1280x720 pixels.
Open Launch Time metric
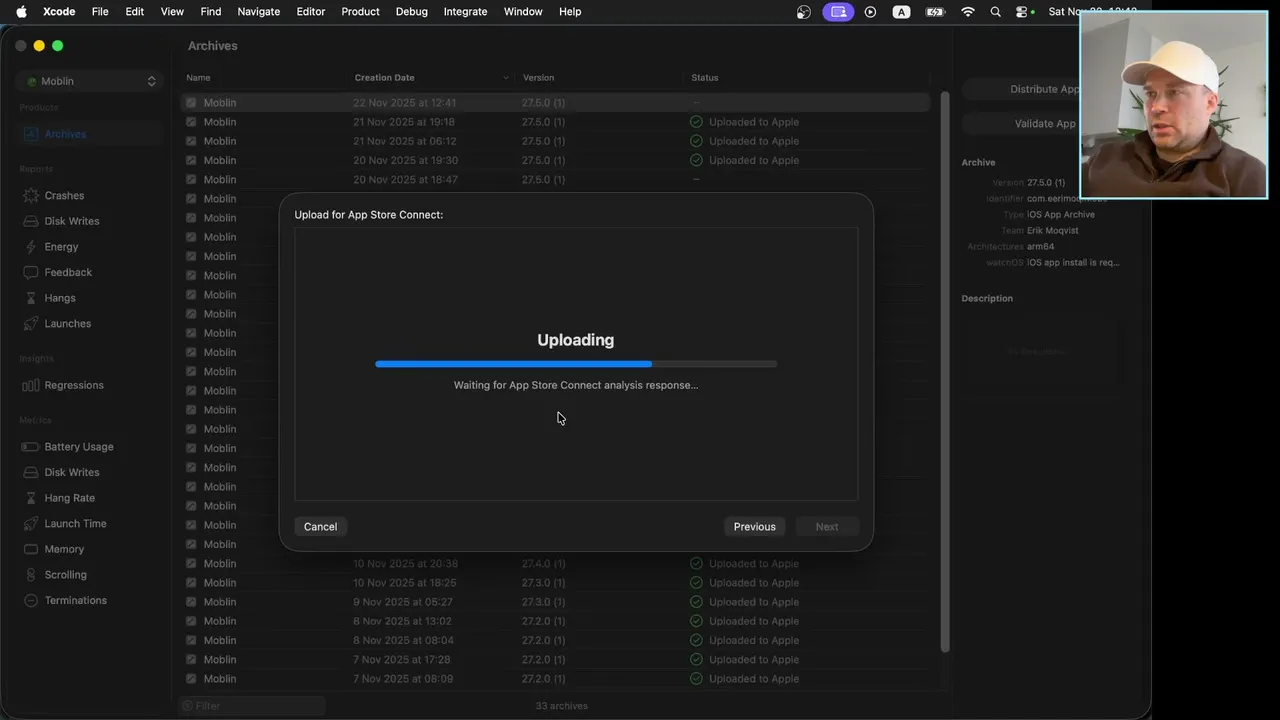pos(75,524)
